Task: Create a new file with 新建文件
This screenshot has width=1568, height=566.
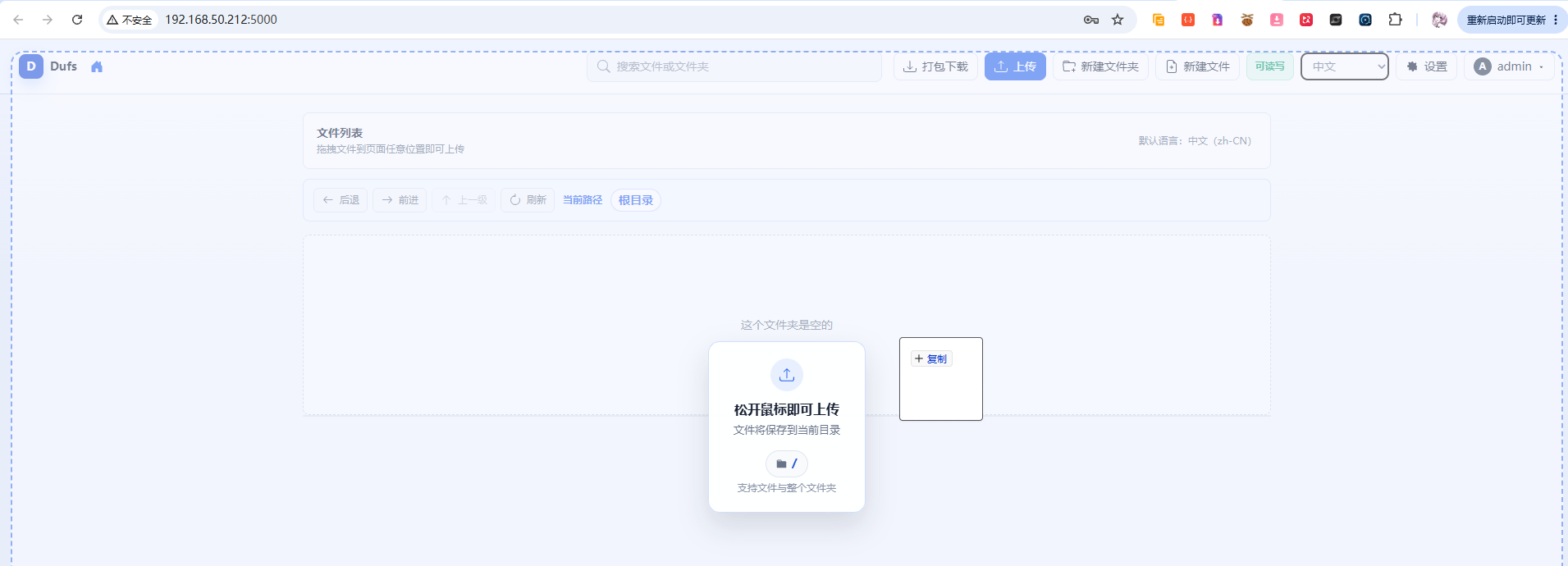Action: pos(1197,66)
